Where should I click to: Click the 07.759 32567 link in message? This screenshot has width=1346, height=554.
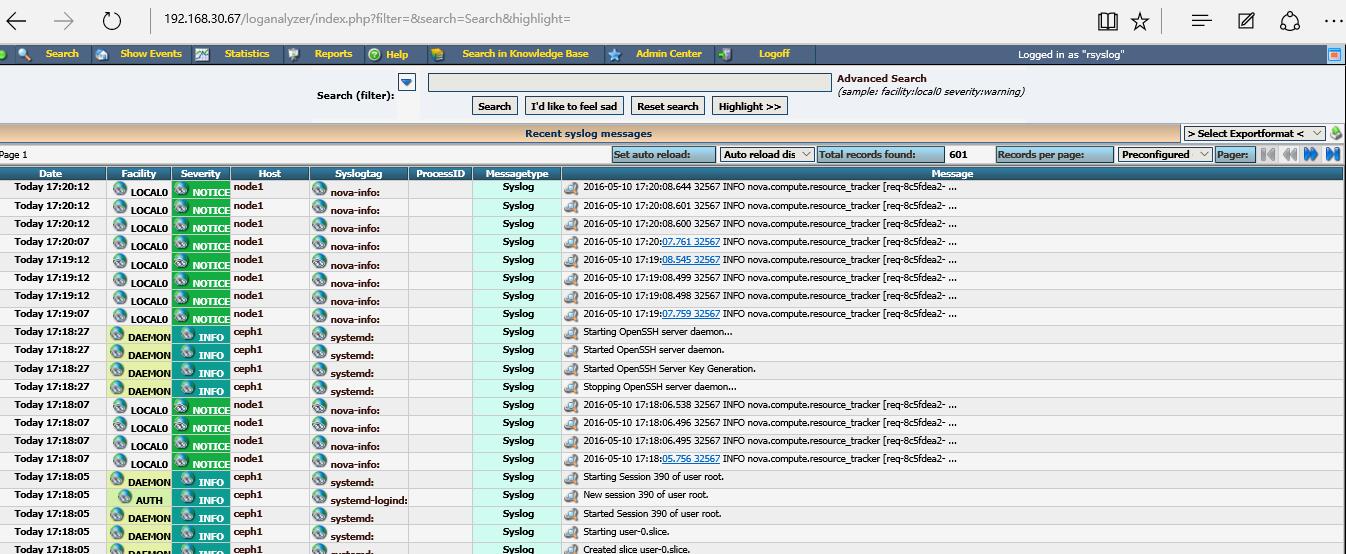point(691,314)
